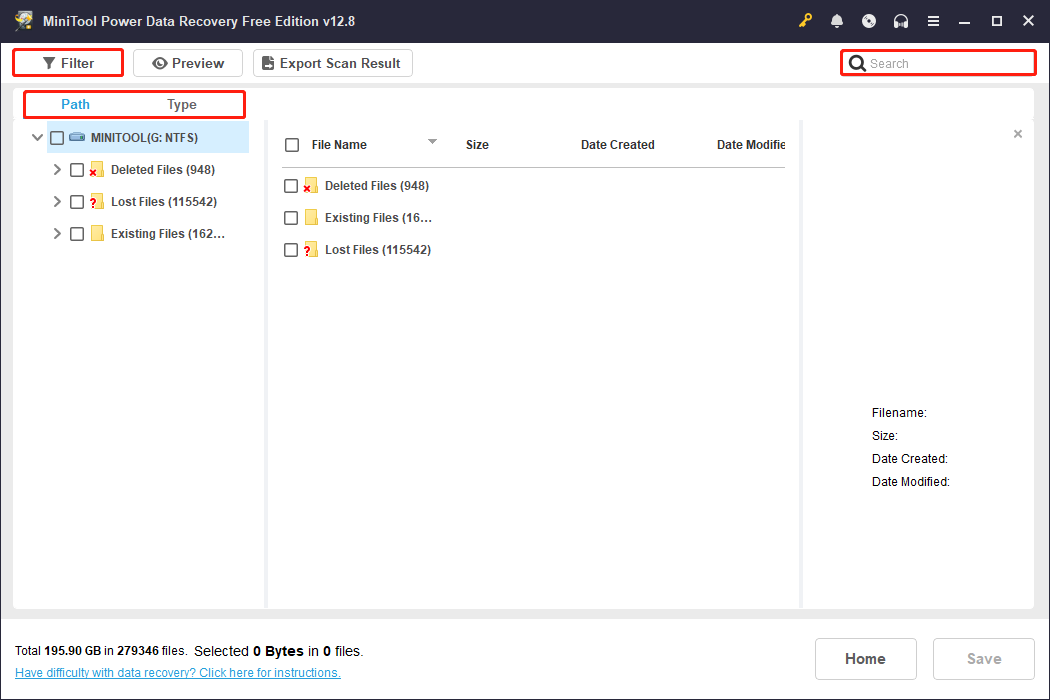Screen dimensions: 1050x700
Task: Open the data recovery instructions link
Action: click(177, 672)
